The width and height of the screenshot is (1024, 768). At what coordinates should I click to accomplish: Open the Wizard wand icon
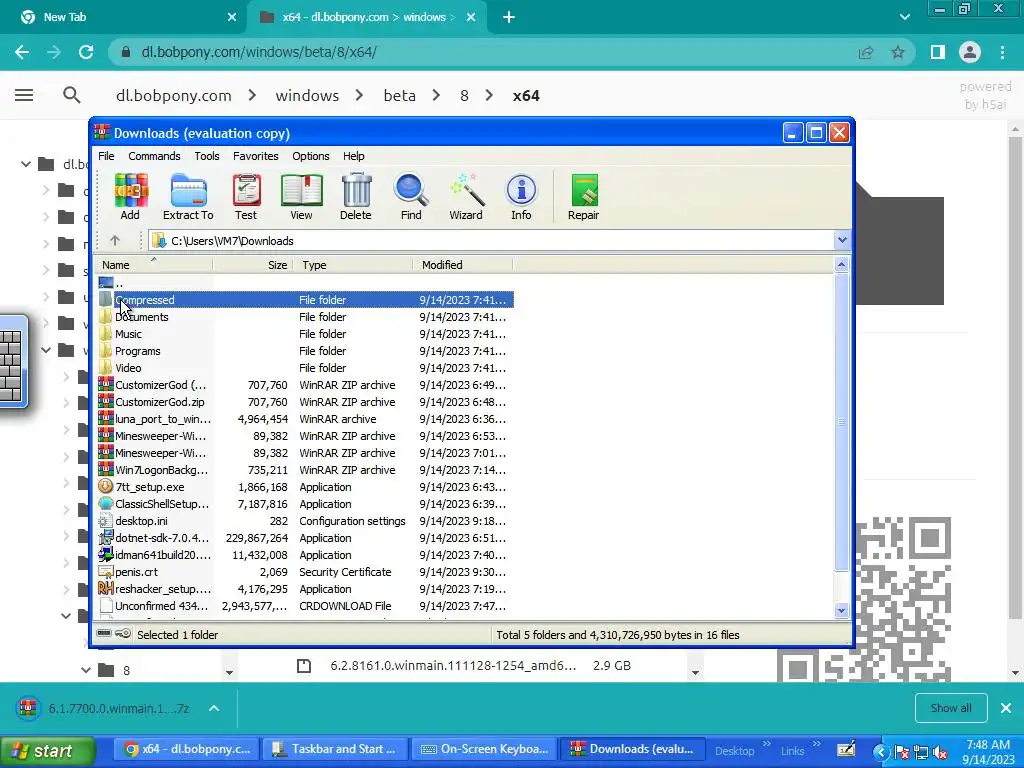click(466, 197)
